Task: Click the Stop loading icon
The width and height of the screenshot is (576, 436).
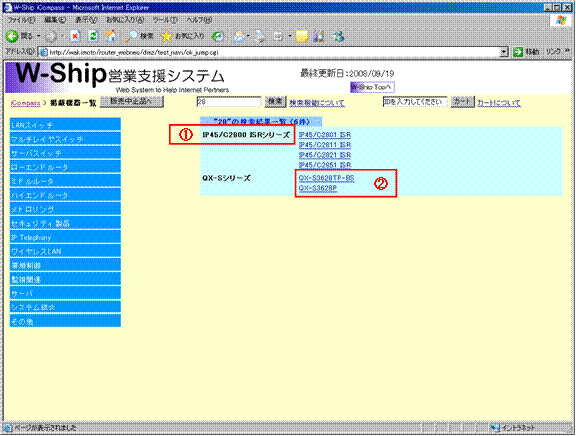Action: coord(75,36)
